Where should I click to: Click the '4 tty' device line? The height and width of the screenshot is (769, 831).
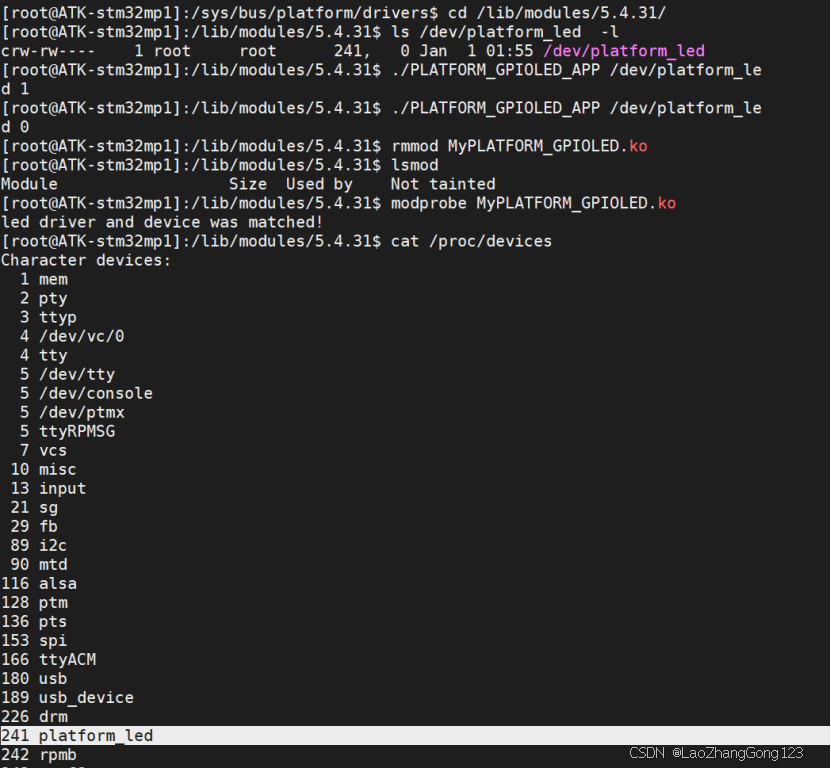(43, 355)
